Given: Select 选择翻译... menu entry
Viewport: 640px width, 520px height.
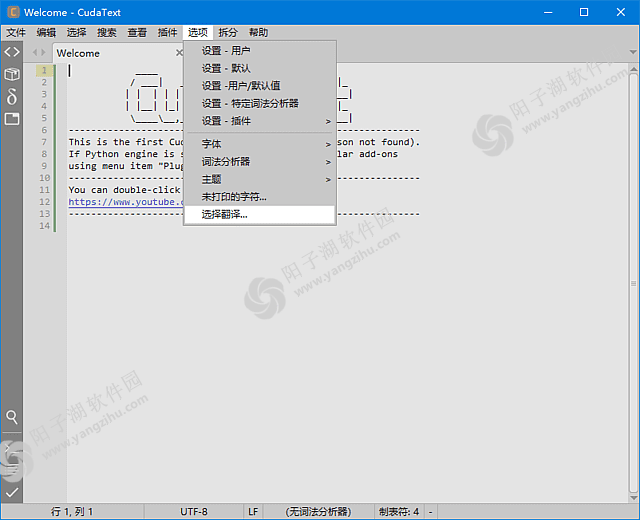Looking at the screenshot, I should [260, 214].
